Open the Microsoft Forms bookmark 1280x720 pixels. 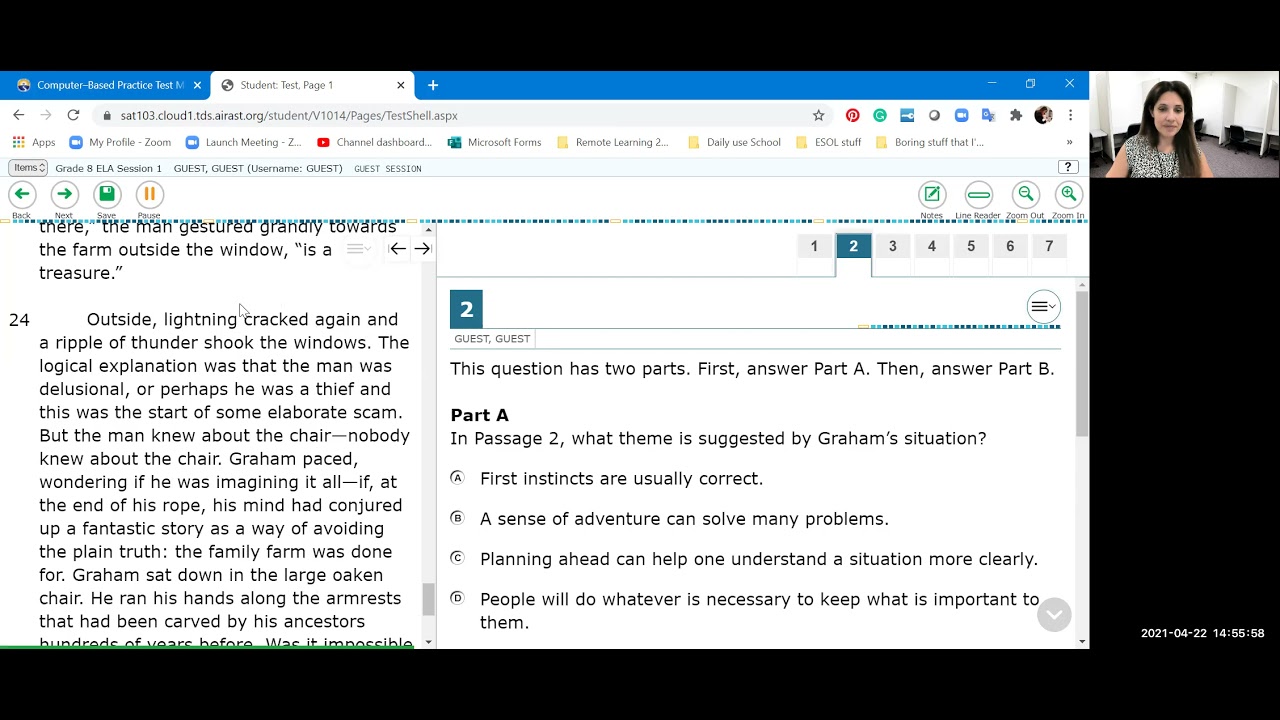coord(494,142)
